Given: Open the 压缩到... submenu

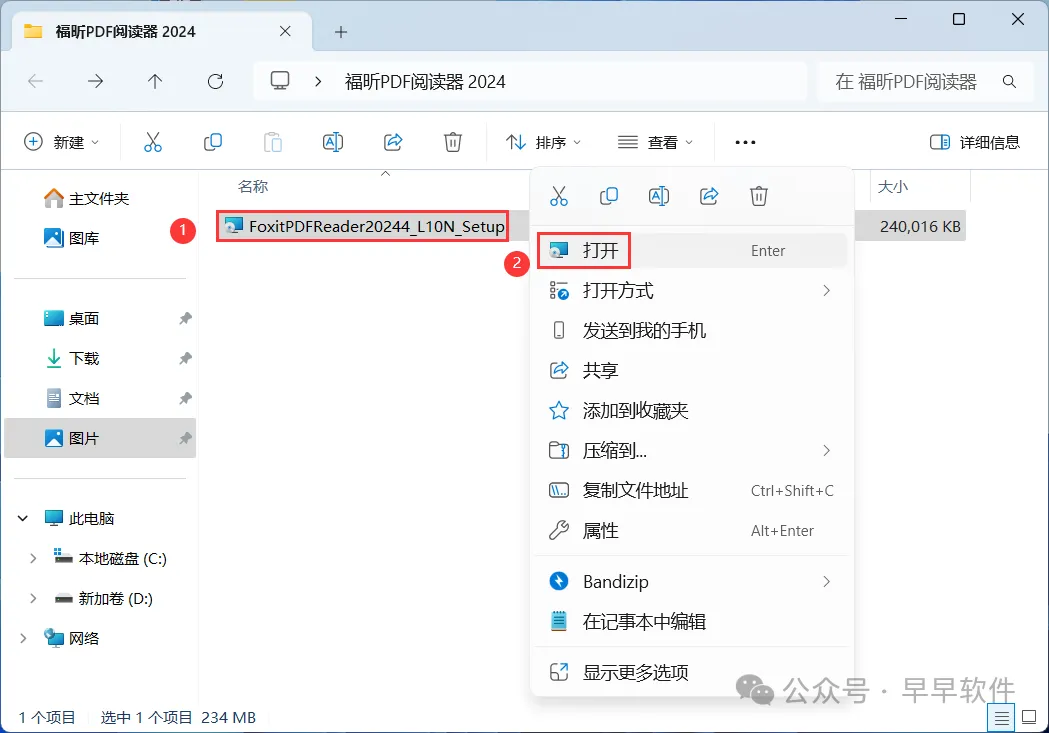Looking at the screenshot, I should [692, 450].
